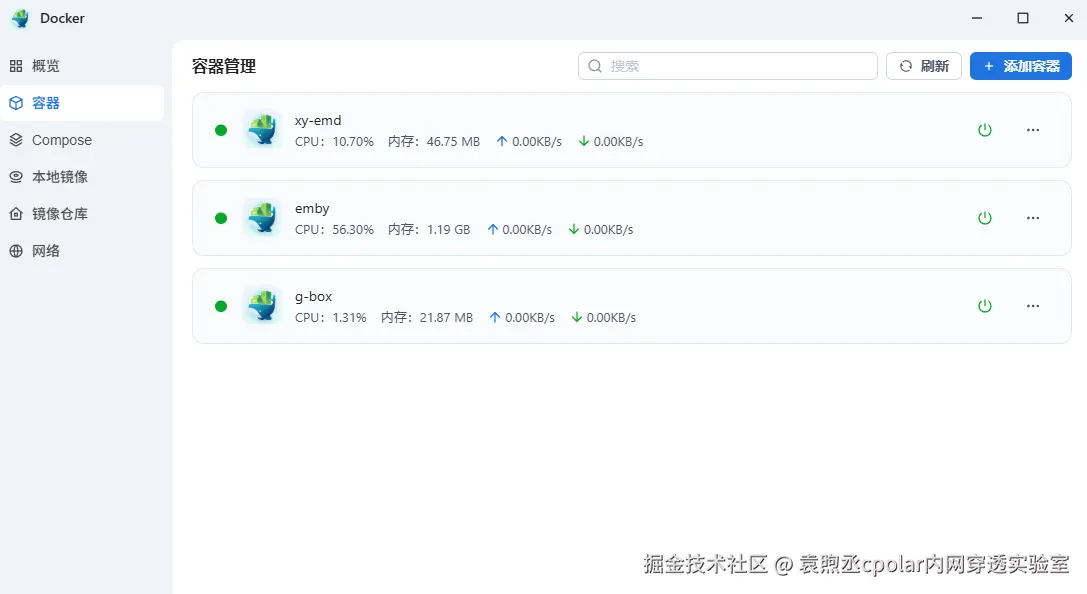Screen dimensions: 1087x594
Task: Minimize the Docker window
Action: point(977,19)
